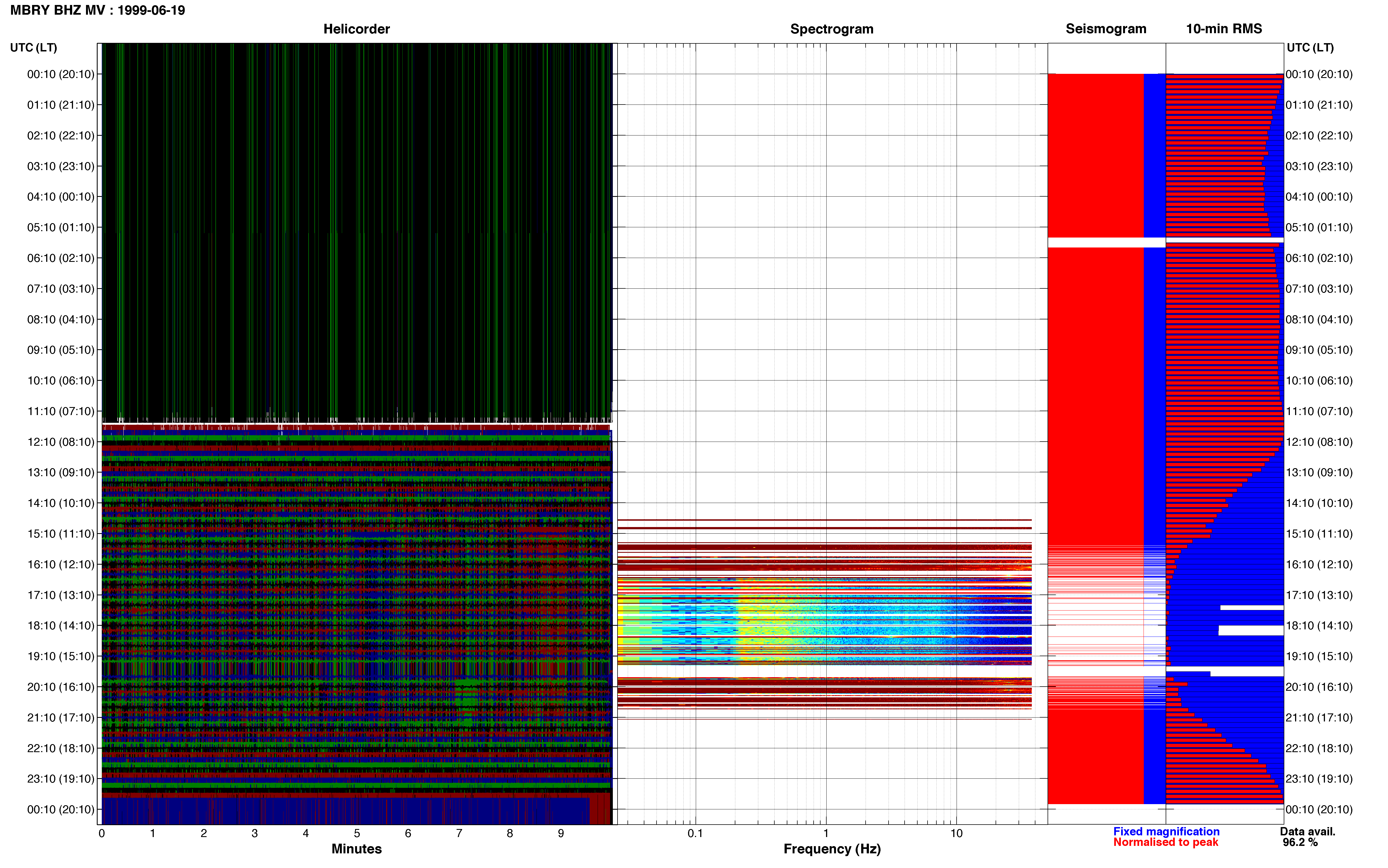
Task: Click the '3' tick on the Minutes axis
Action: coord(255,833)
